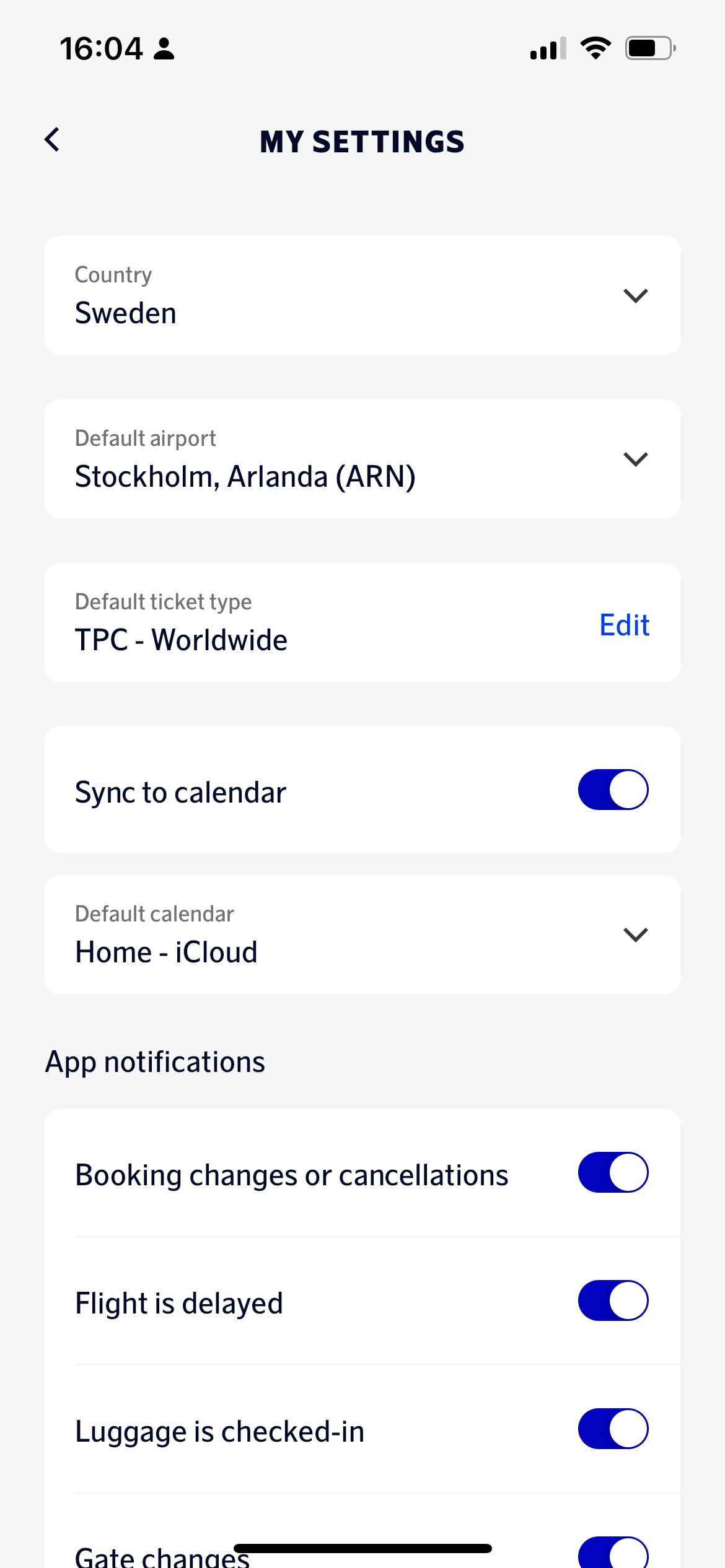This screenshot has height=1568, width=725.
Task: Tap the Home - iCloud calendar field
Action: click(166, 952)
